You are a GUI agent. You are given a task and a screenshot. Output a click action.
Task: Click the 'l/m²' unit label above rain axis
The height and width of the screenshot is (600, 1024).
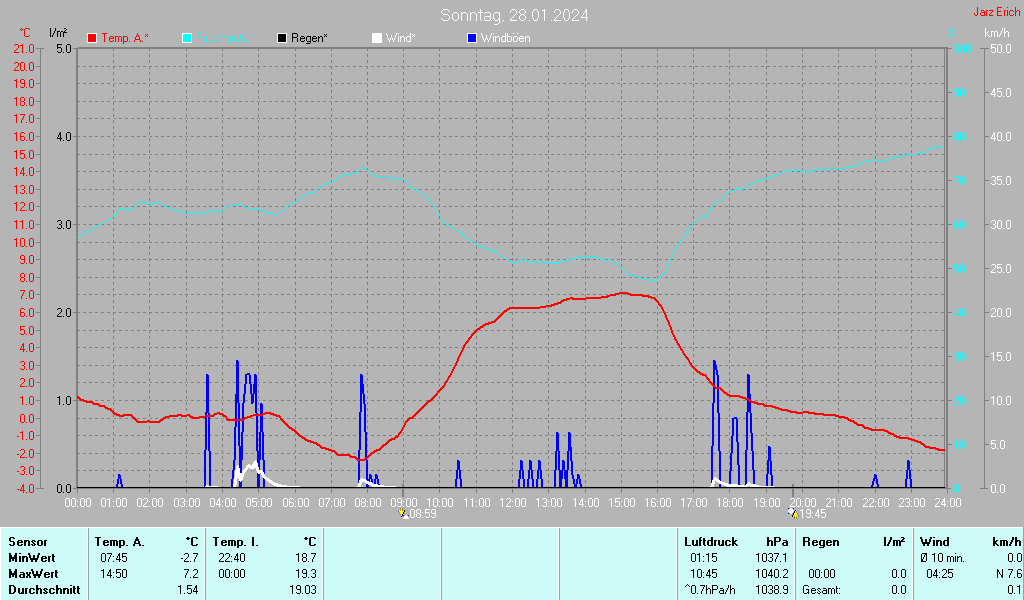58,33
